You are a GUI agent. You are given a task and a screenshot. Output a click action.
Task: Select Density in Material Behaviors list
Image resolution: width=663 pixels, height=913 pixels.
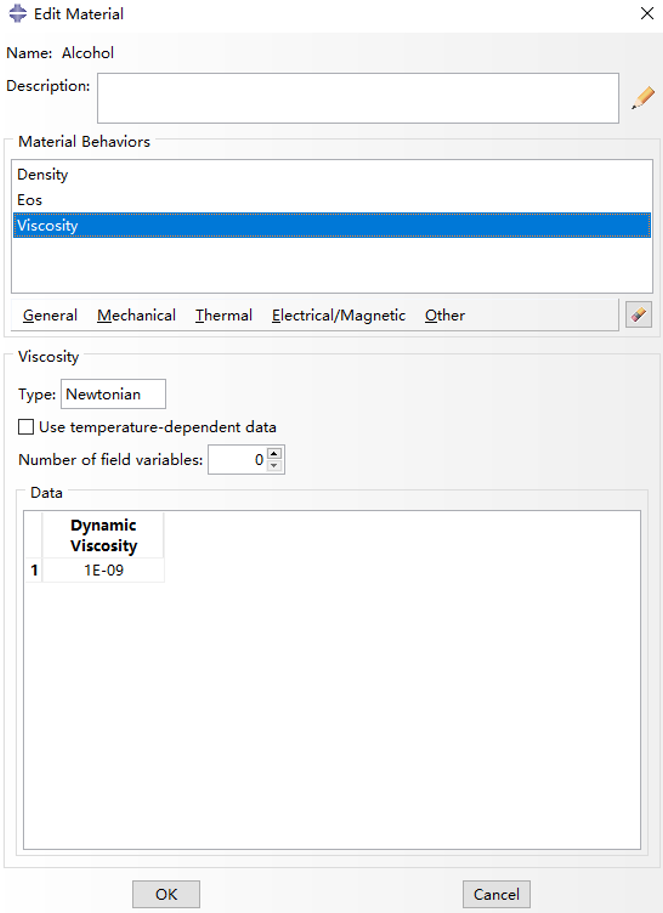(43, 175)
